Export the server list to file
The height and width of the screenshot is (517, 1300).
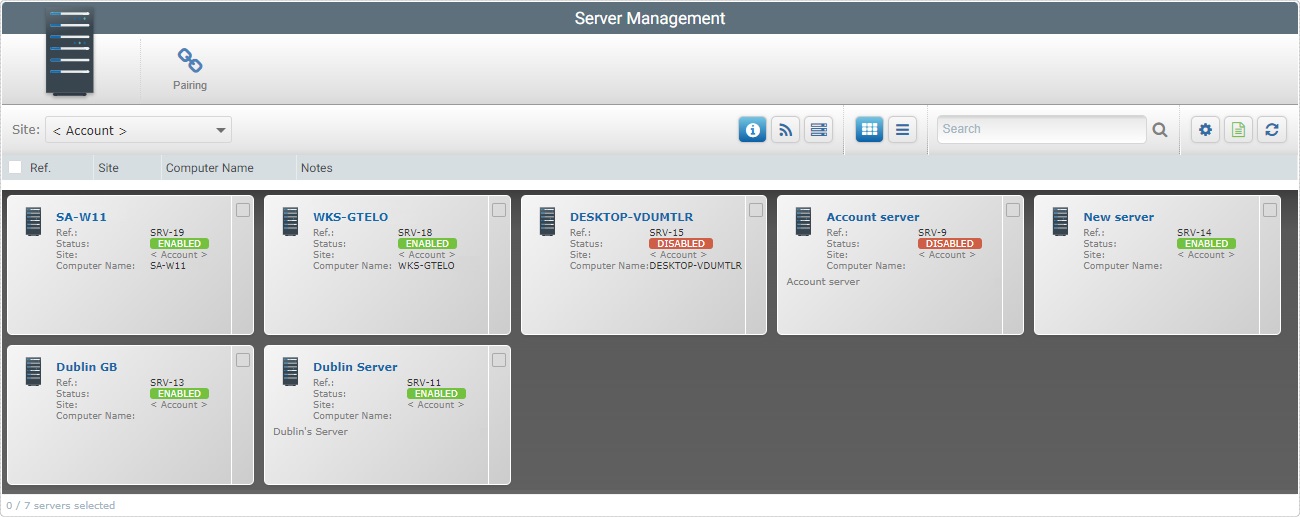tap(1238, 129)
